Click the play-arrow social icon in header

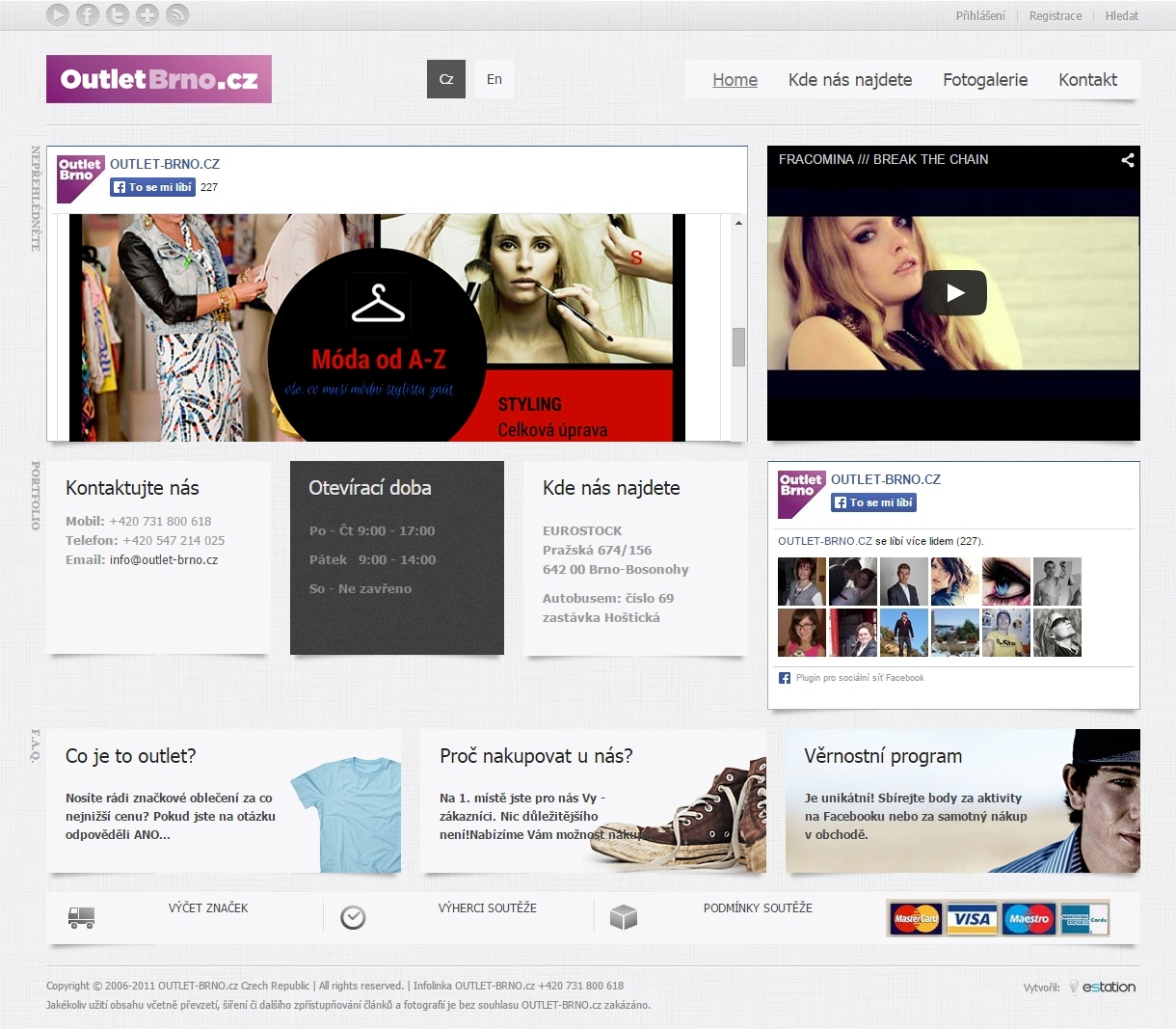point(58,14)
